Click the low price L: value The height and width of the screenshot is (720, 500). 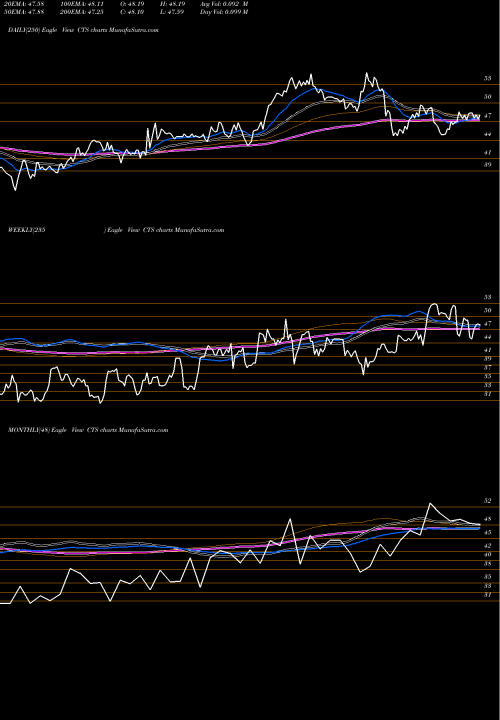pos(173,11)
